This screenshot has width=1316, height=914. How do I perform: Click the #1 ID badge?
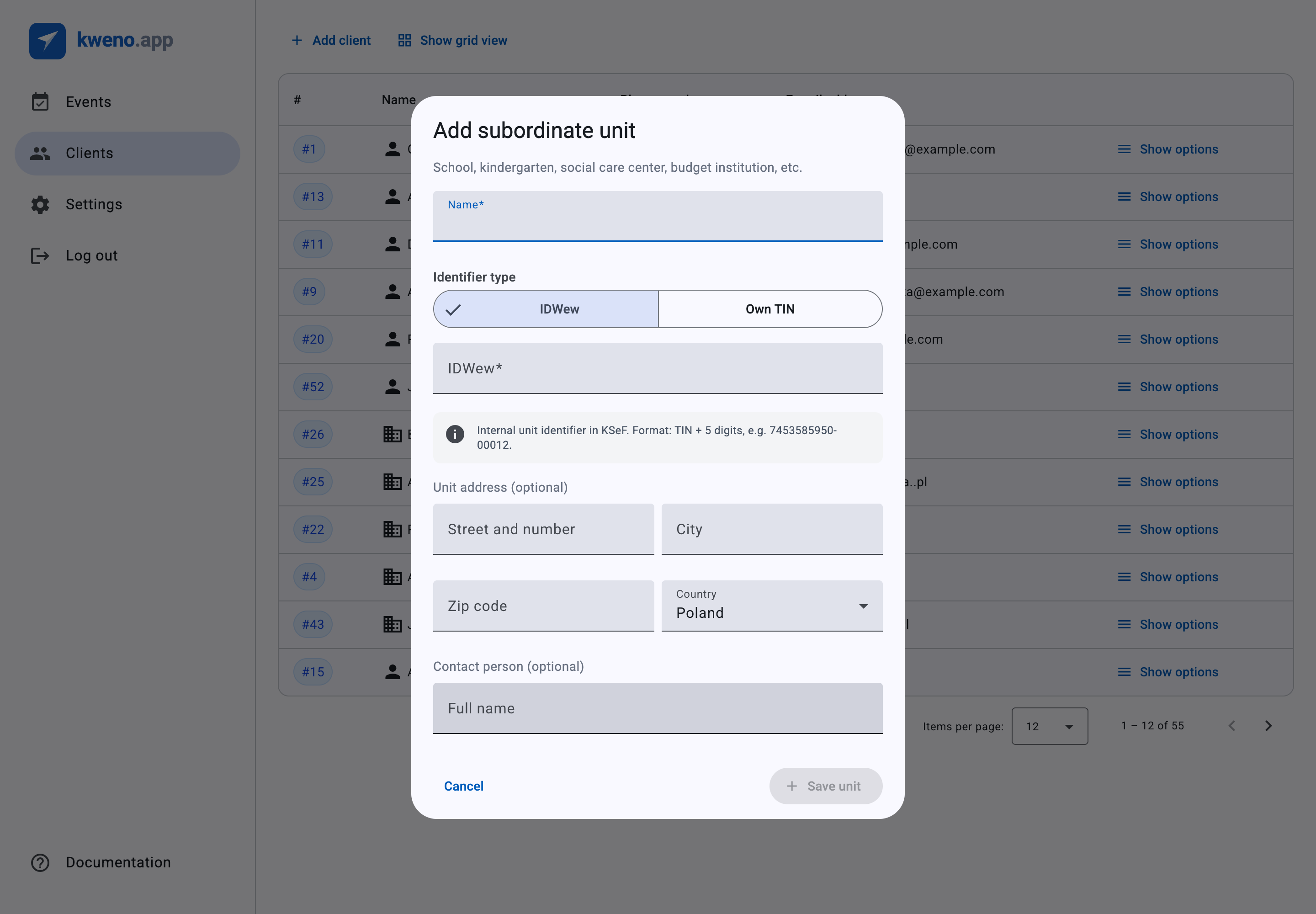pyautogui.click(x=309, y=149)
